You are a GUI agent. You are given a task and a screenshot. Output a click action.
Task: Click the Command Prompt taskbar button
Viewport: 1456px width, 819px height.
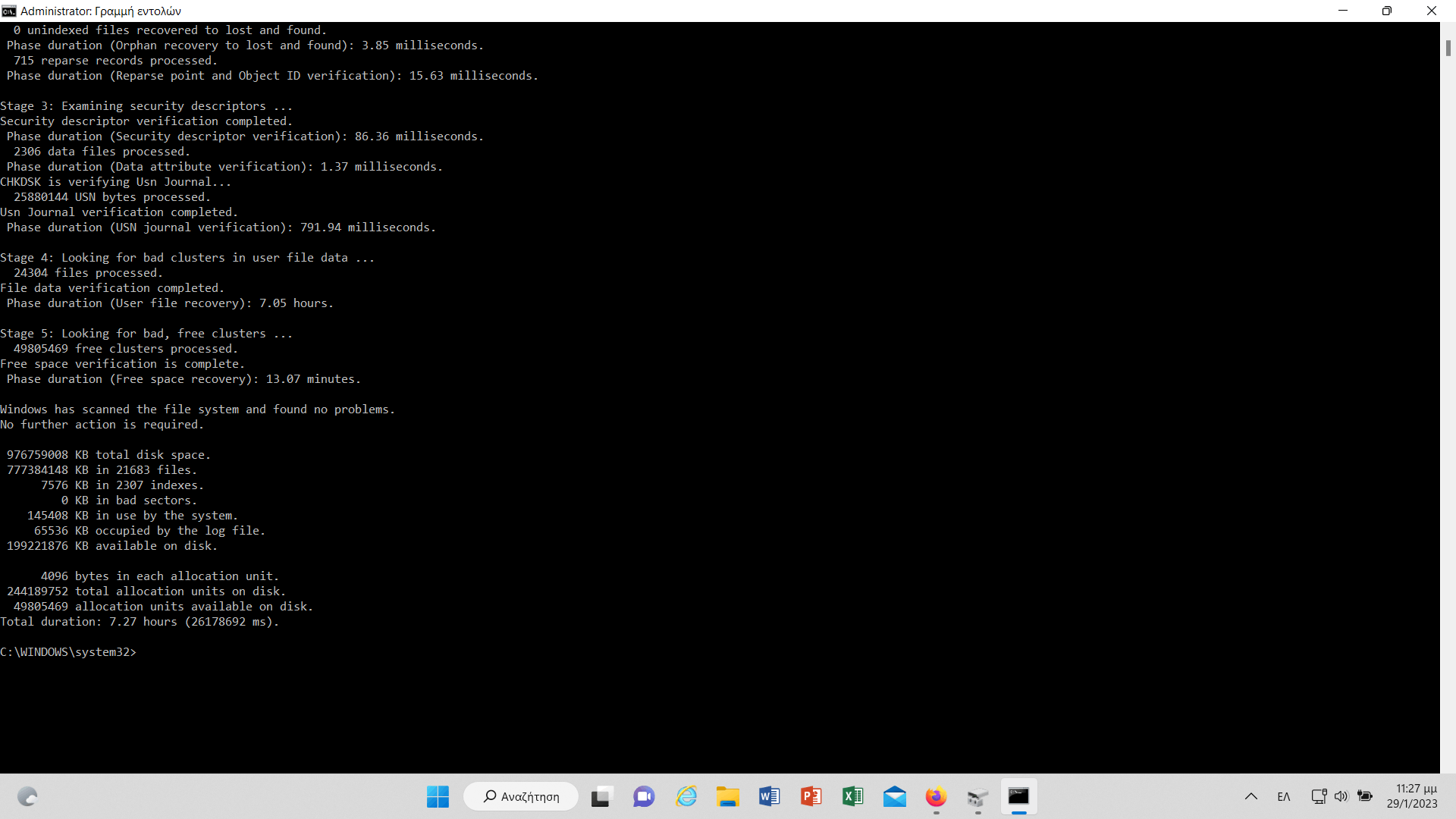point(1018,796)
